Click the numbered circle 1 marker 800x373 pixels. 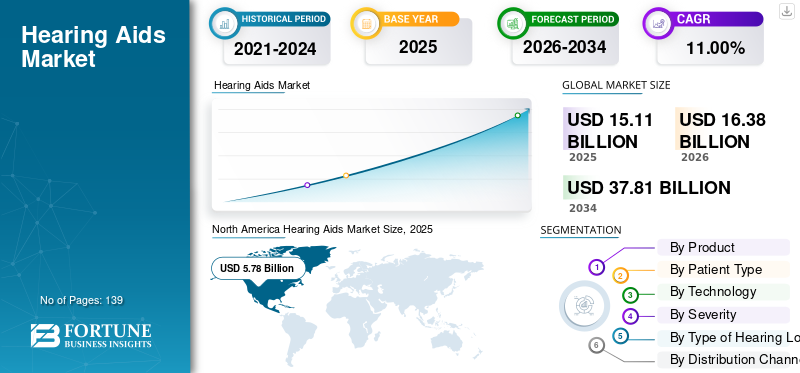pos(596,267)
